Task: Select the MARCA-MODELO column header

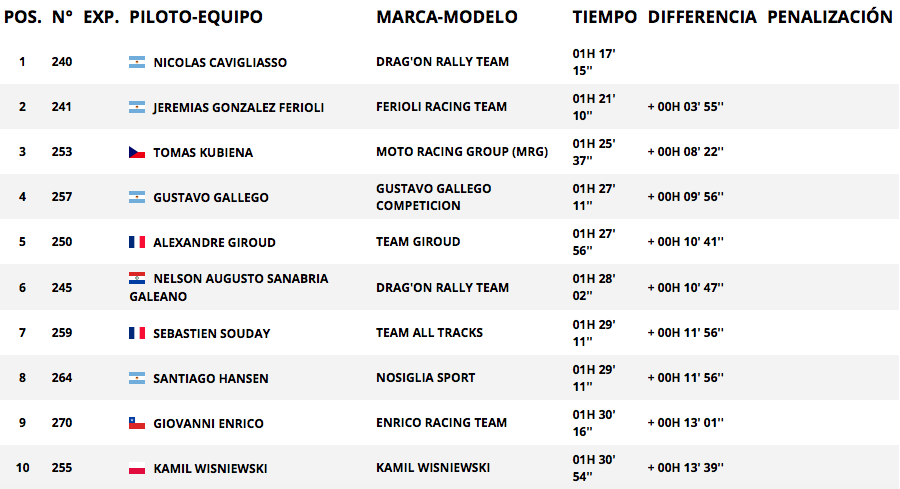Action: (447, 17)
